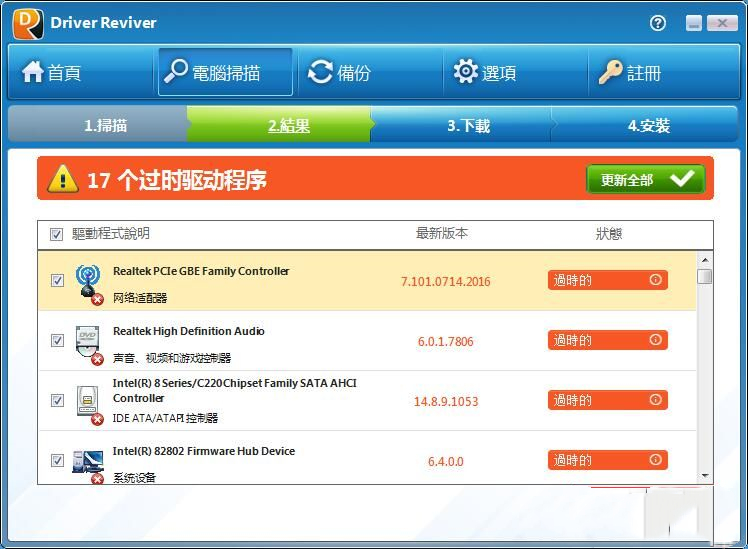Click the Driver Reviver logo icon
Image resolution: width=748 pixels, height=549 pixels.
pyautogui.click(x=27, y=23)
